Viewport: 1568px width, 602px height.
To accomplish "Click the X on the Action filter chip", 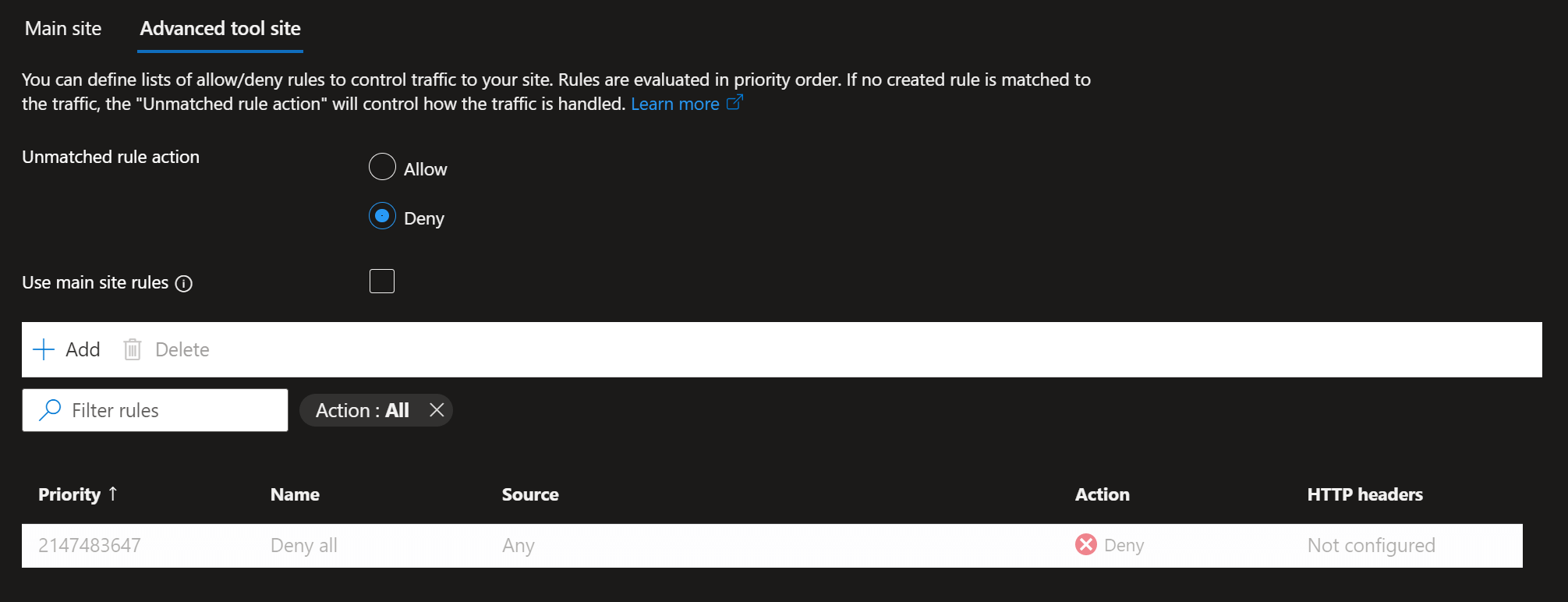I will click(x=437, y=409).
